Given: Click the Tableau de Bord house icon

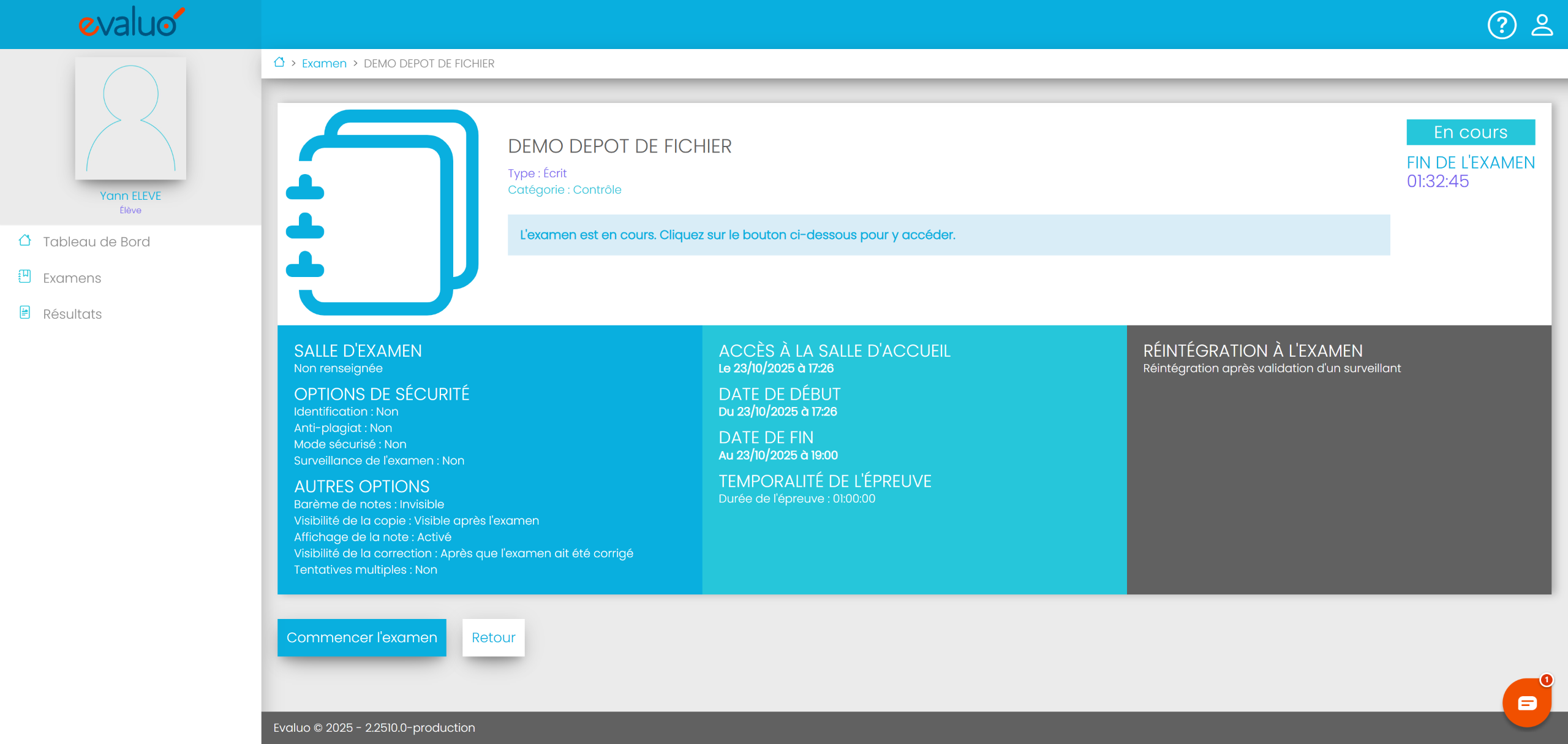Looking at the screenshot, I should [24, 241].
